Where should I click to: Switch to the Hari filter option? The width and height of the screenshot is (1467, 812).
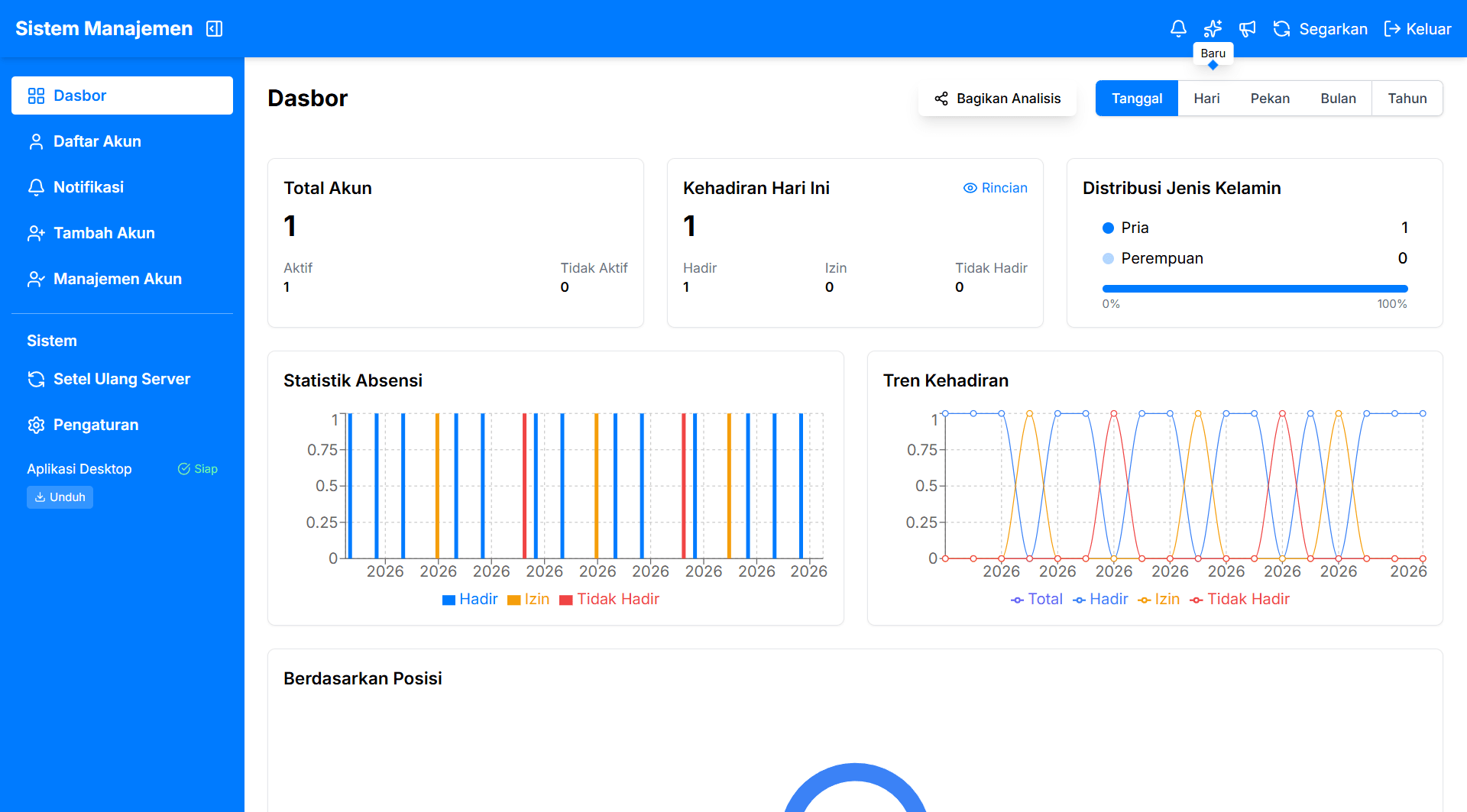click(x=1206, y=98)
